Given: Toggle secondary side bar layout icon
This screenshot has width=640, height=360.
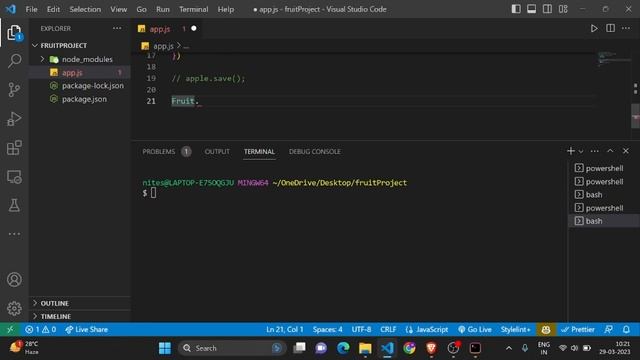Looking at the screenshot, I should pos(547,9).
